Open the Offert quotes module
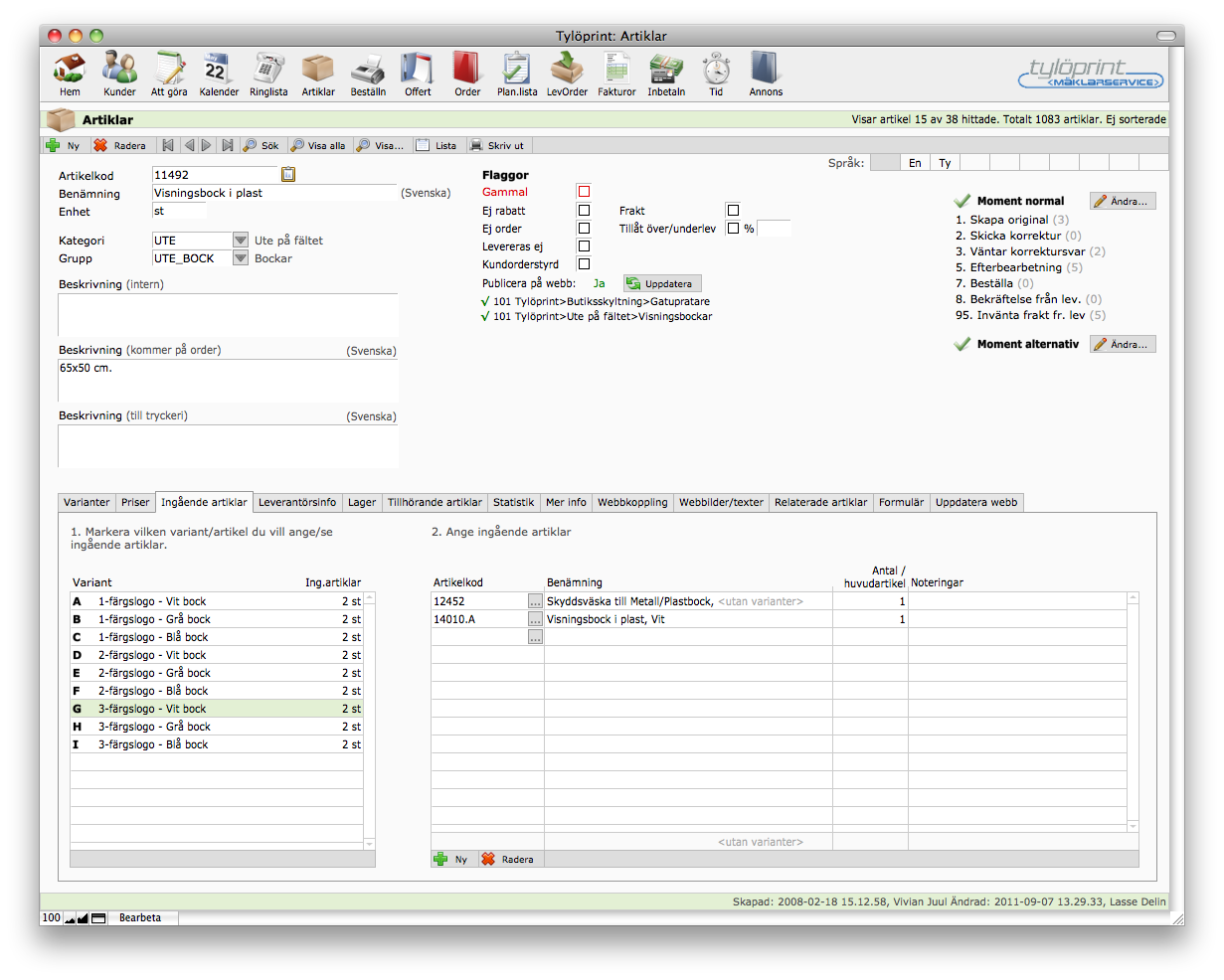This screenshot has height=980, width=1224. [x=418, y=75]
